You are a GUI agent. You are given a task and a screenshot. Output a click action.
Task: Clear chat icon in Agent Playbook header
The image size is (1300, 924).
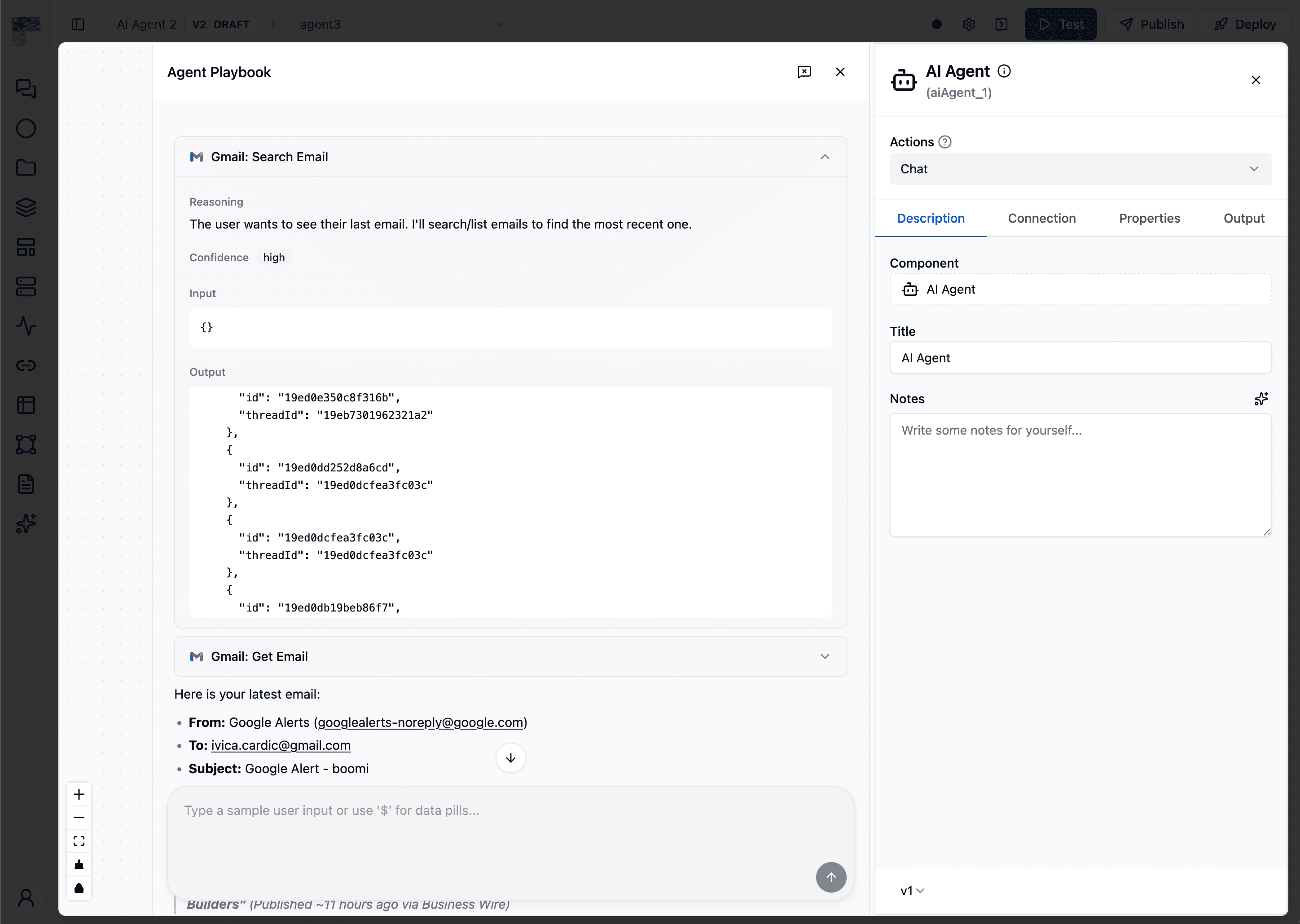coord(804,72)
